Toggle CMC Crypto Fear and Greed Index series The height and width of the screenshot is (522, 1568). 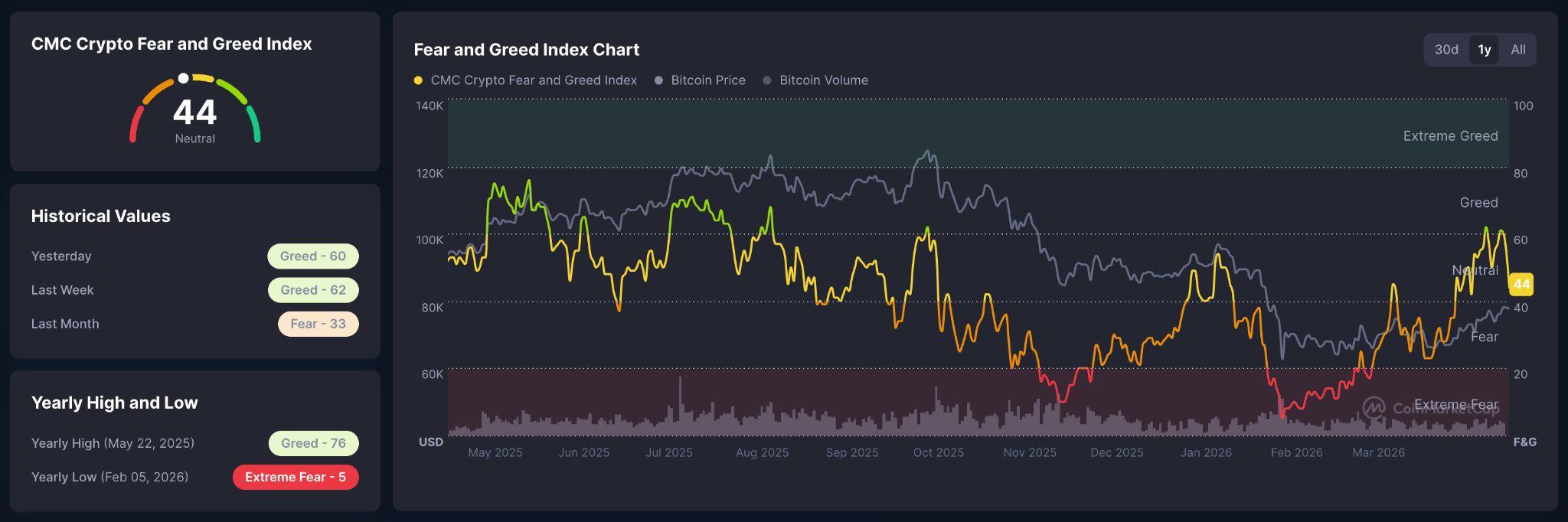[x=525, y=80]
